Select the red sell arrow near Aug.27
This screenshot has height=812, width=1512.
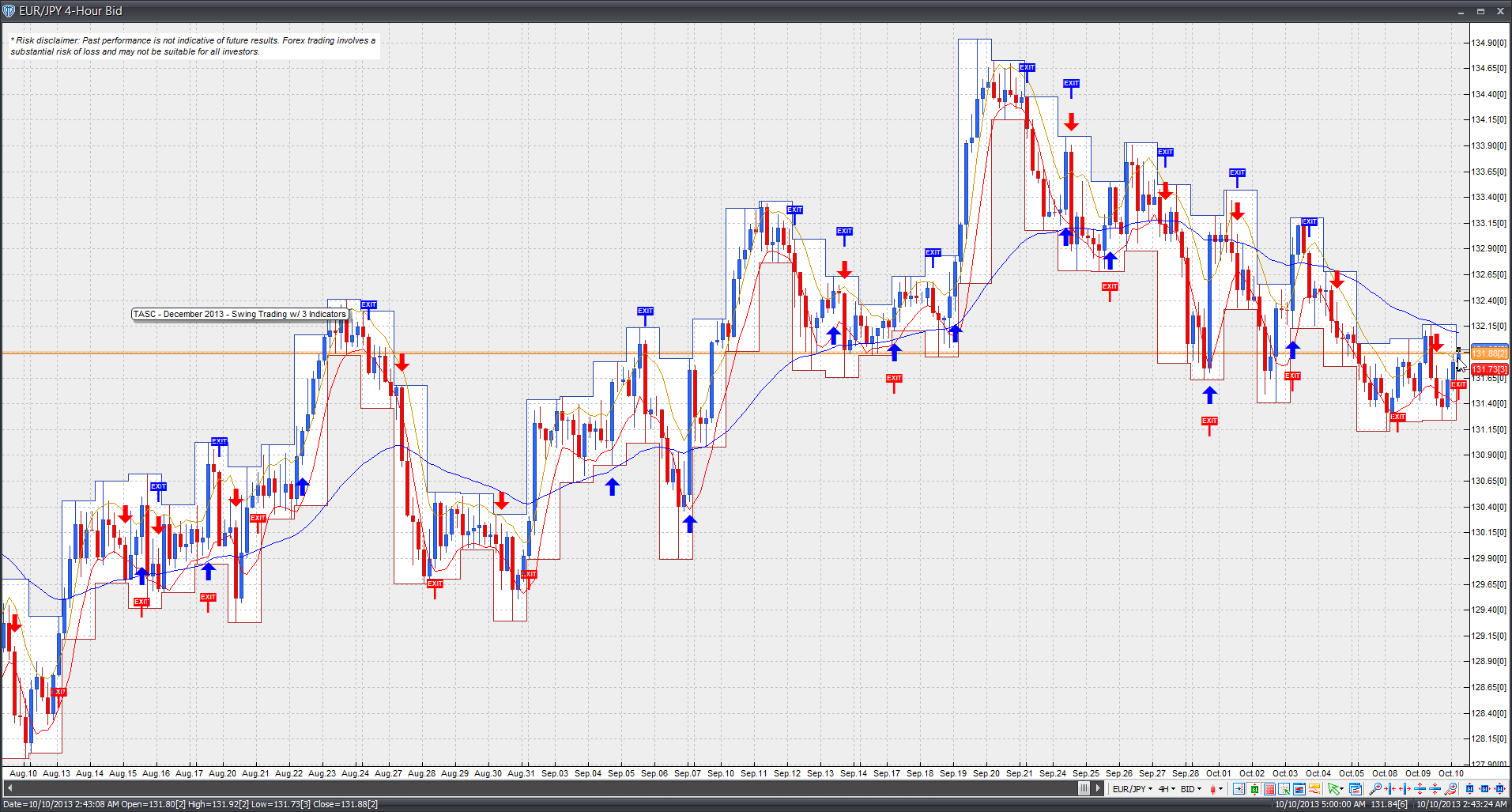pos(402,363)
